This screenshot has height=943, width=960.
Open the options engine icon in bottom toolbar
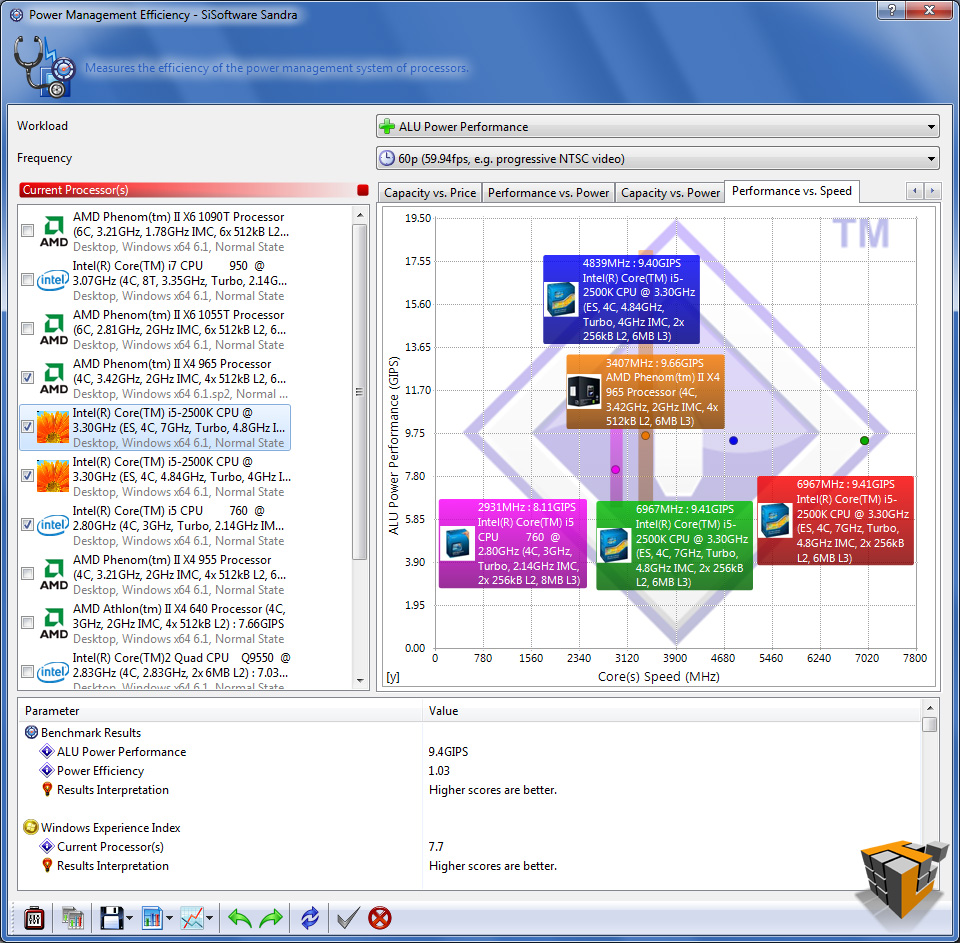click(34, 918)
